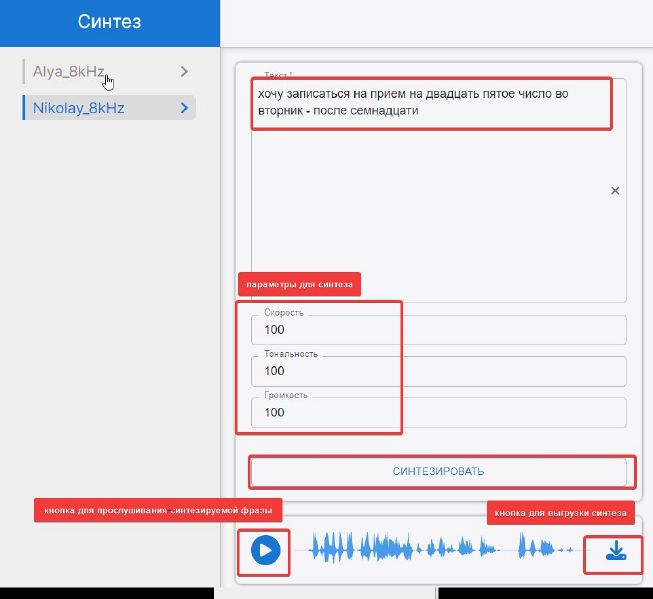Select the Nikolay_8kHz voice
The height and width of the screenshot is (599, 653).
(x=78, y=107)
